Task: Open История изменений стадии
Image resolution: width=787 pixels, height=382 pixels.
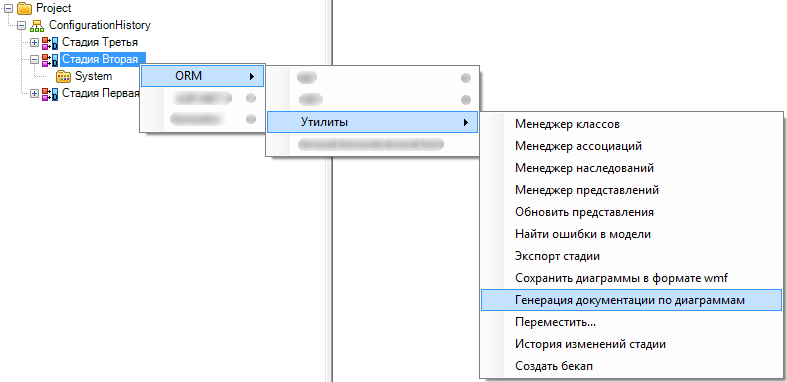Action: 631,344
